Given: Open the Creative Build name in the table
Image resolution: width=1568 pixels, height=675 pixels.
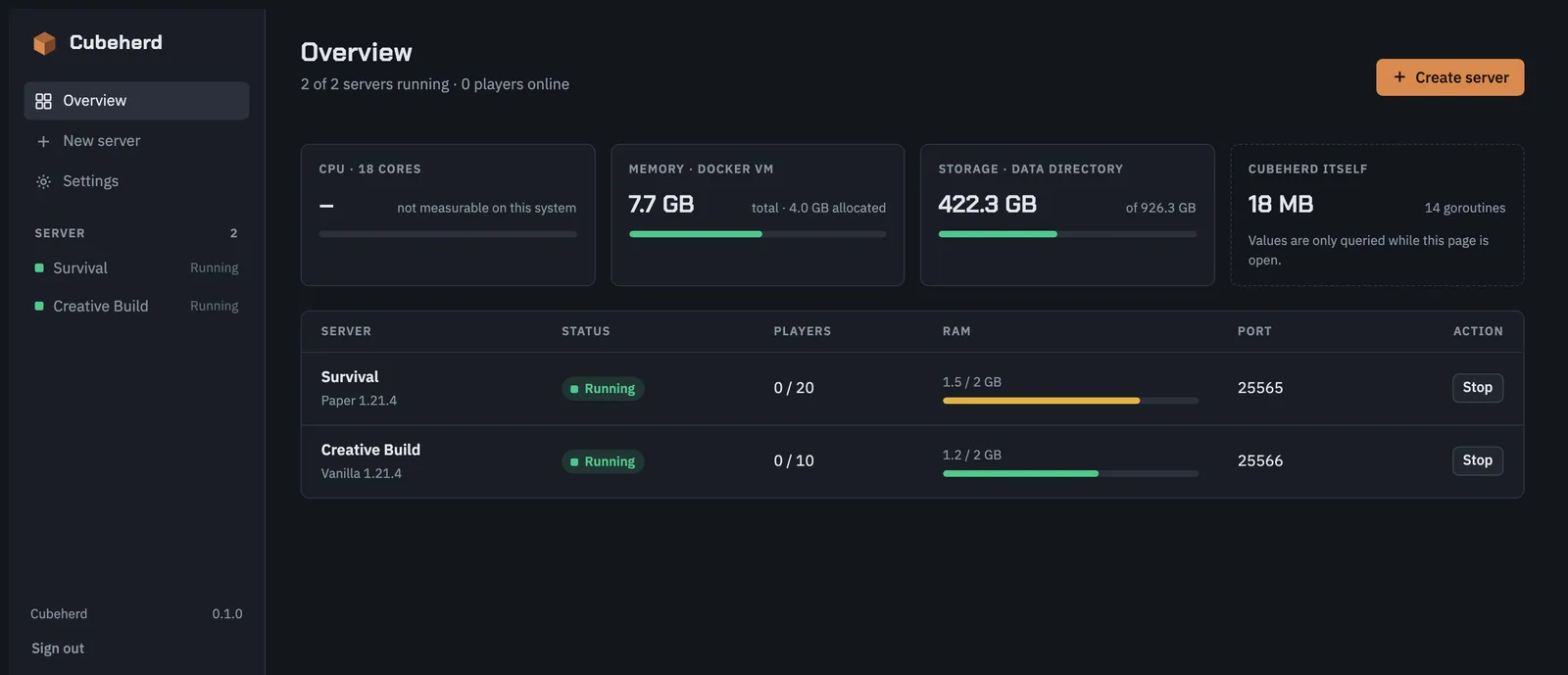Looking at the screenshot, I should (370, 450).
